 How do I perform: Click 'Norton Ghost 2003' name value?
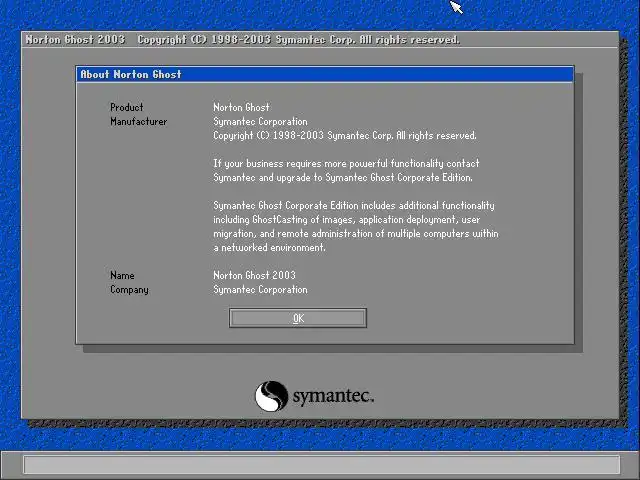tap(254, 276)
